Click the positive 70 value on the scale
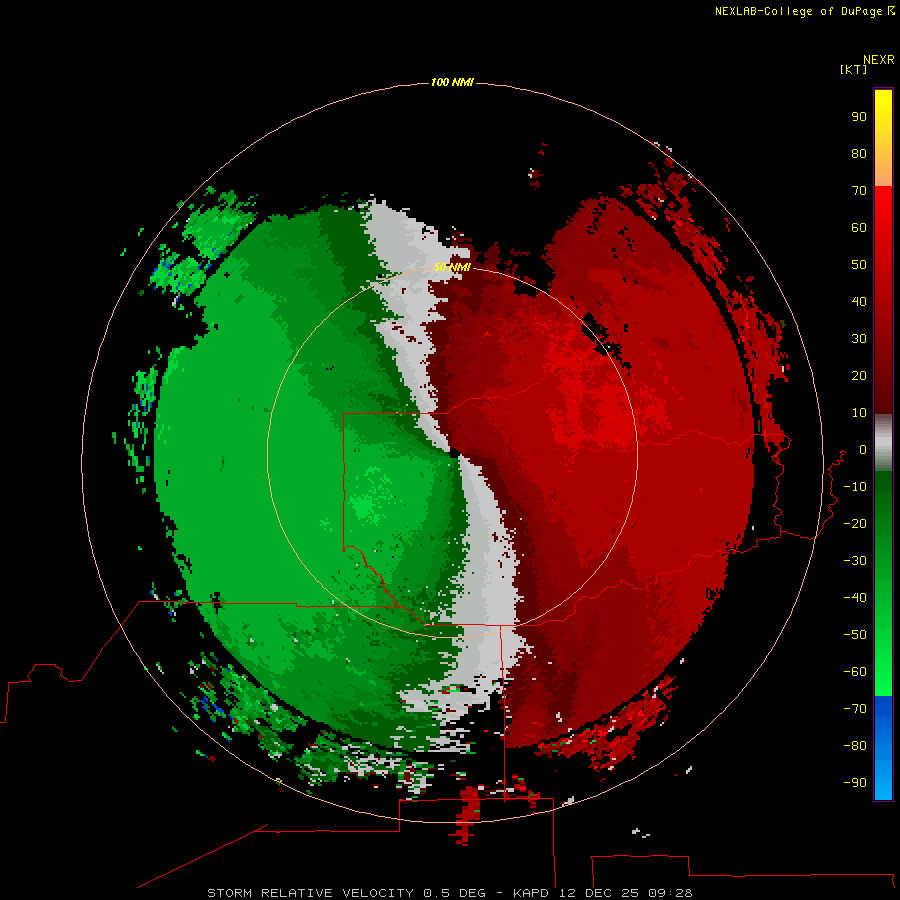 [x=859, y=191]
